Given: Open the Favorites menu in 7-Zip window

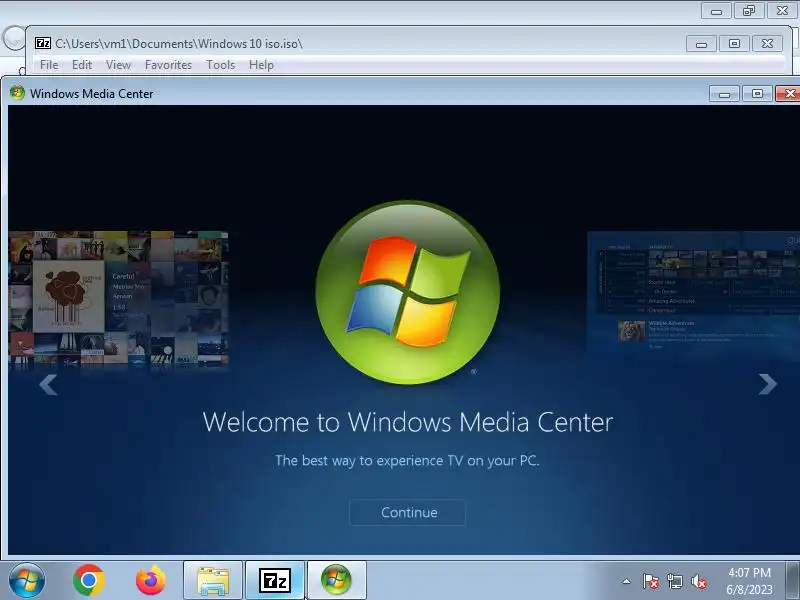Looking at the screenshot, I should click(x=168, y=65).
